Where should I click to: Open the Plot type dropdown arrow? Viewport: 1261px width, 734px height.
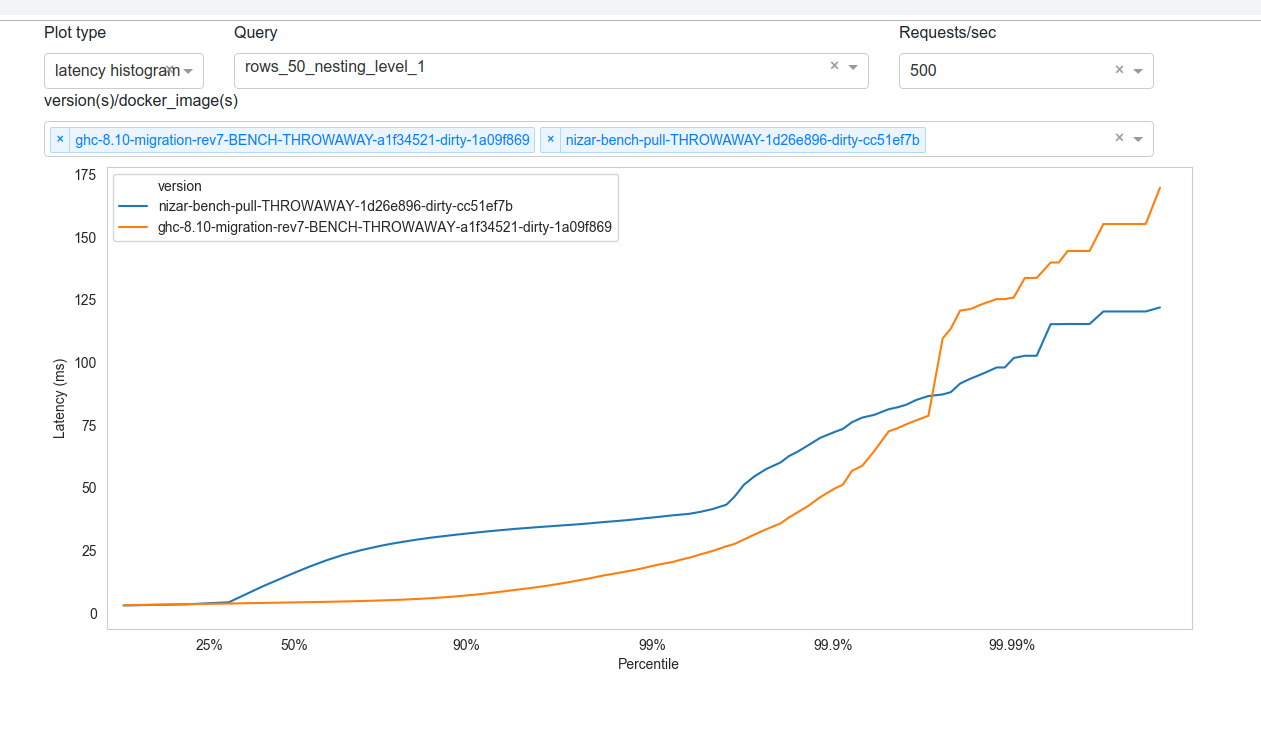tap(188, 71)
